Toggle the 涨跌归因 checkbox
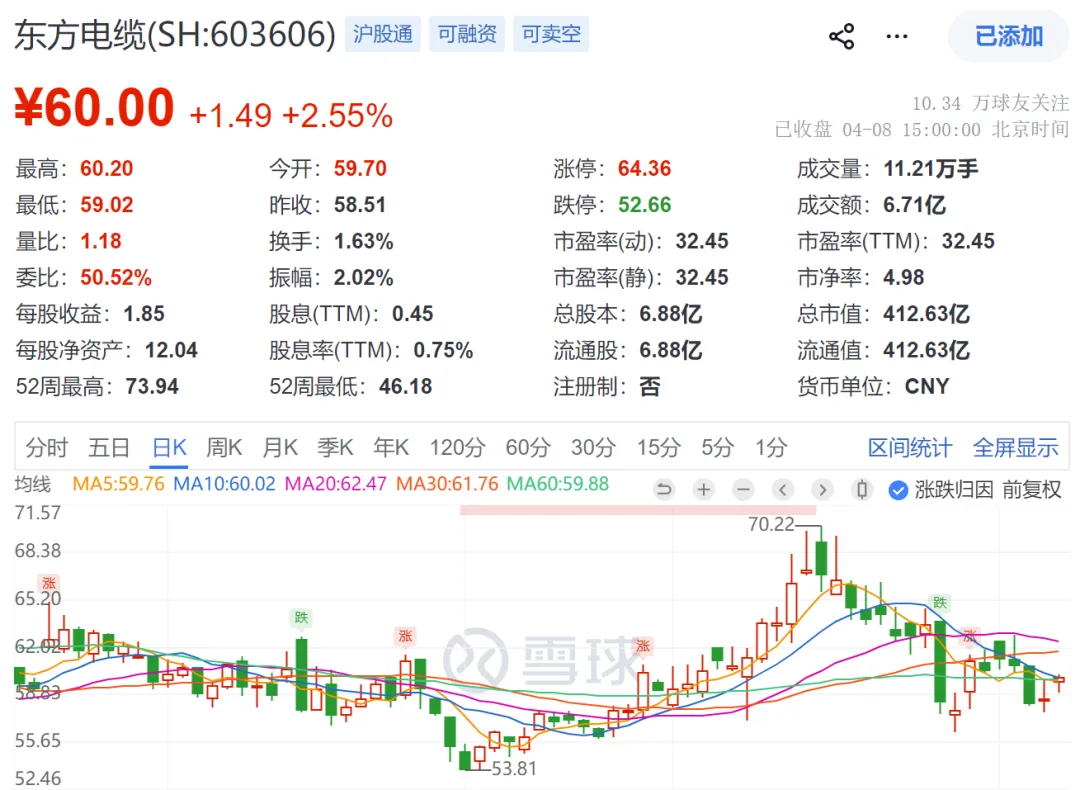 coord(898,490)
